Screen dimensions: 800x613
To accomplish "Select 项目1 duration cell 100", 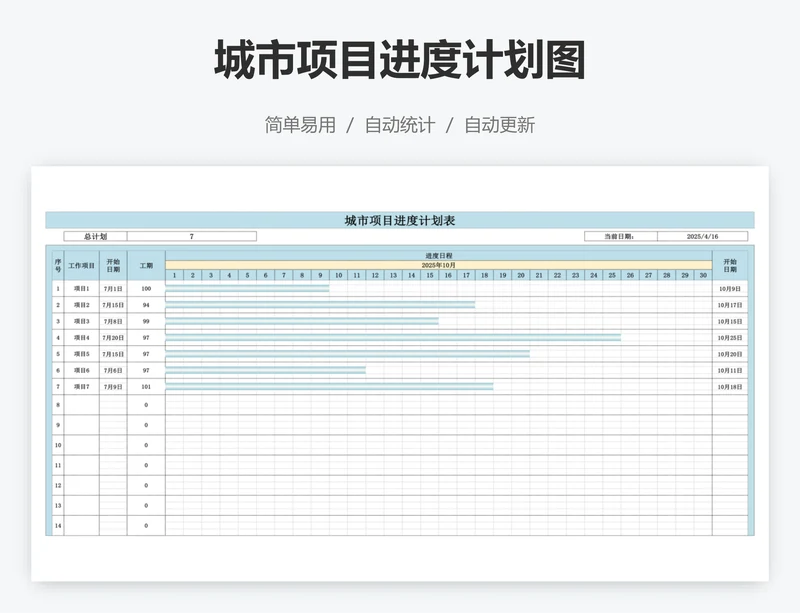I will tap(146, 288).
